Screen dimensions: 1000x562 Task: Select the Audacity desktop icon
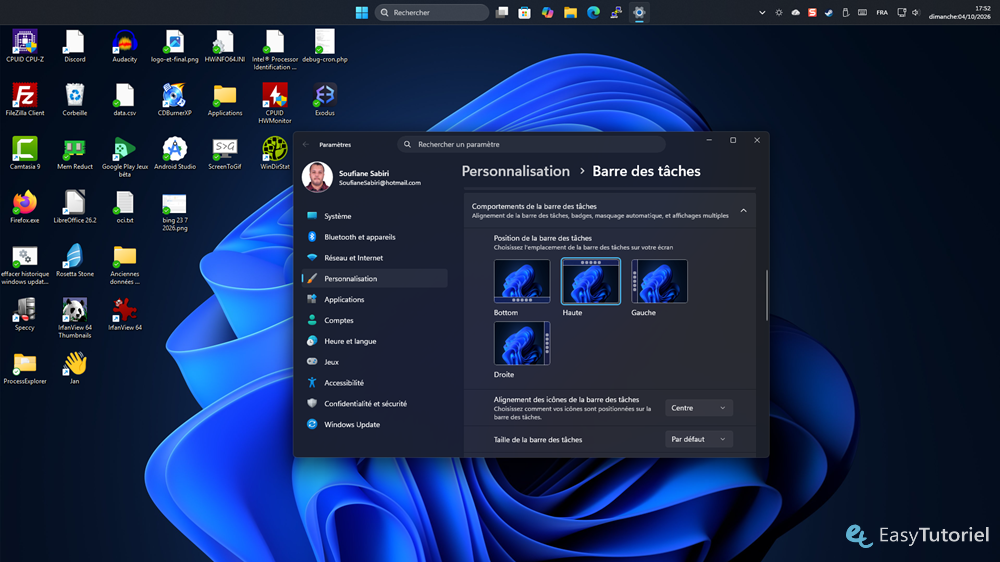124,46
